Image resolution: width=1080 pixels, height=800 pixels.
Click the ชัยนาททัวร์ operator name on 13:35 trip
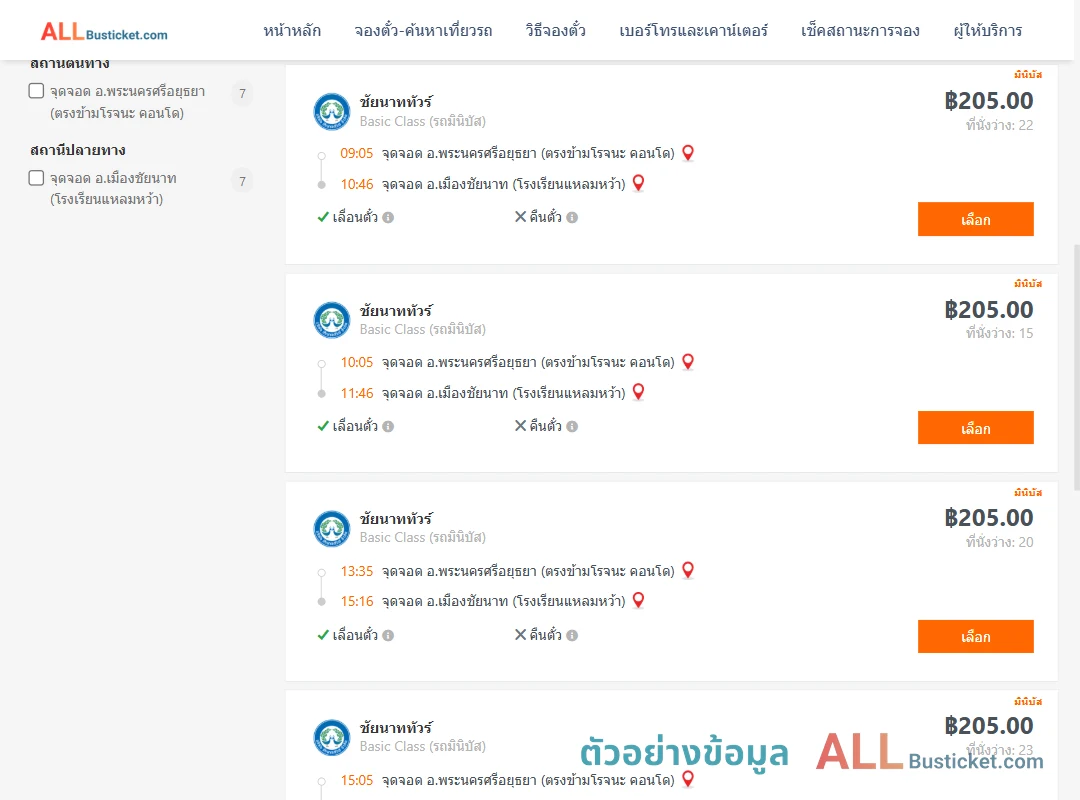pyautogui.click(x=396, y=519)
